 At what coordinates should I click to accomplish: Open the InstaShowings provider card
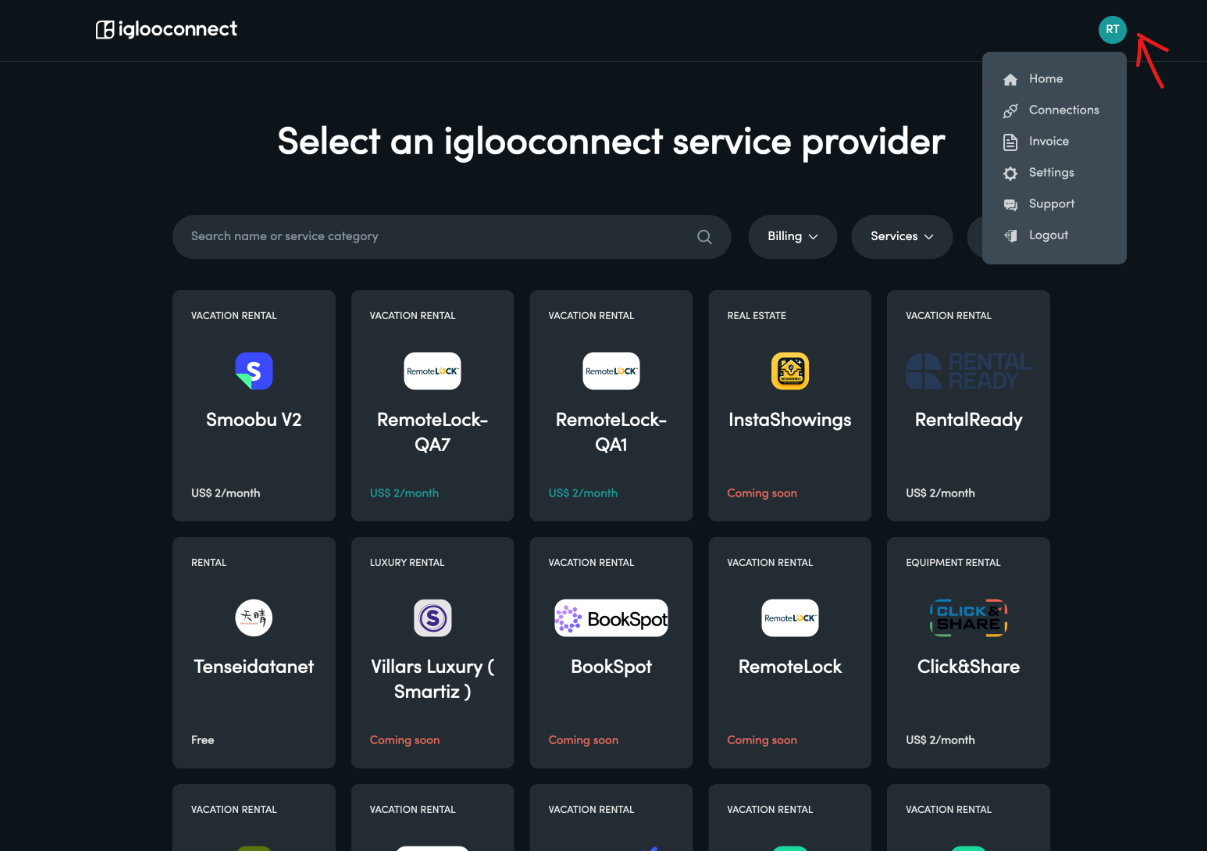pyautogui.click(x=790, y=405)
